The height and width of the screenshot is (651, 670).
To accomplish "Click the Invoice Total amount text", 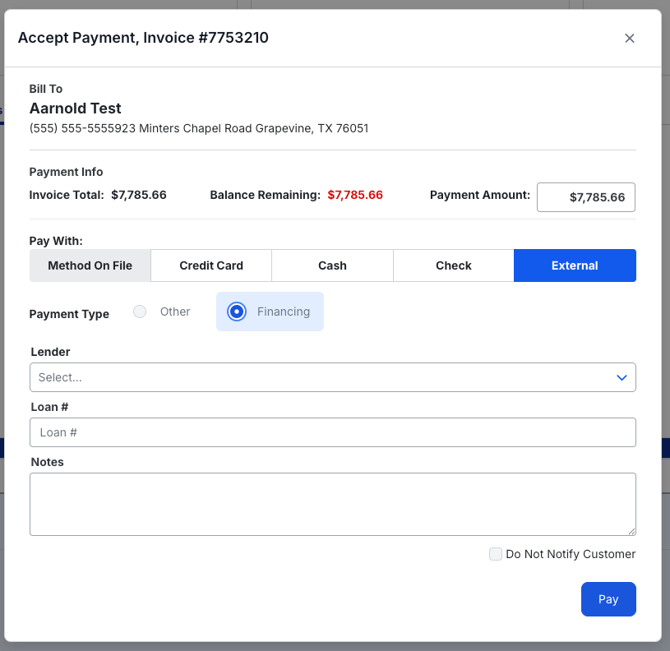I will (139, 195).
